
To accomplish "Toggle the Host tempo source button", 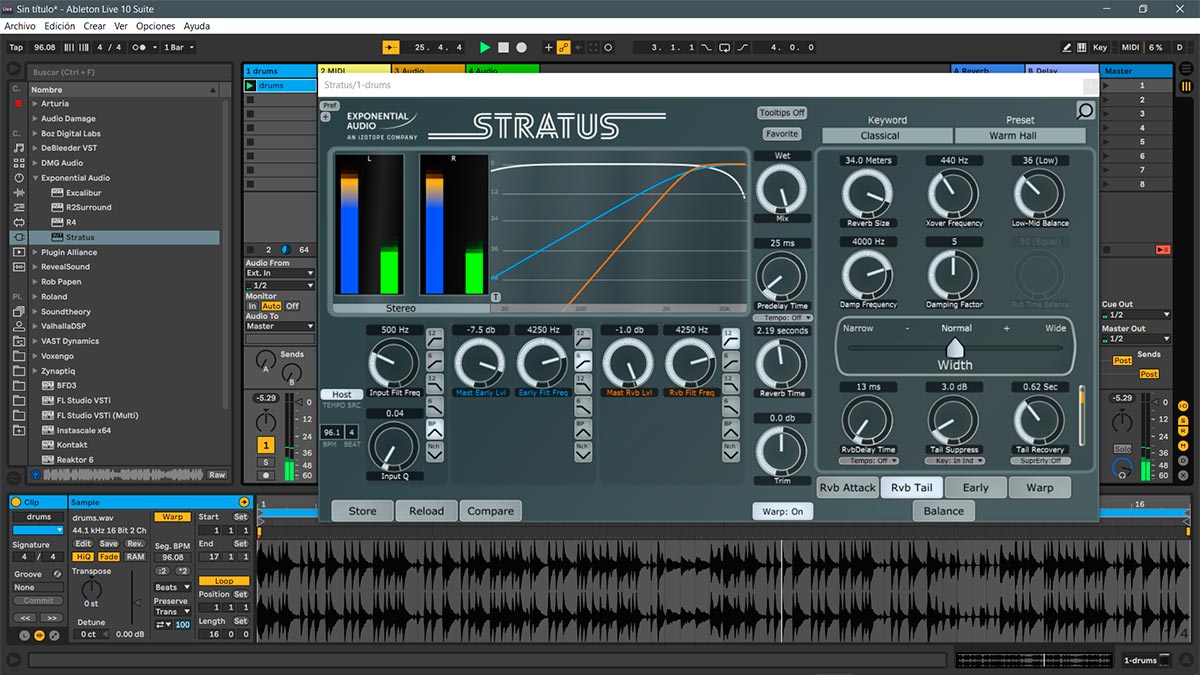I will (x=342, y=395).
